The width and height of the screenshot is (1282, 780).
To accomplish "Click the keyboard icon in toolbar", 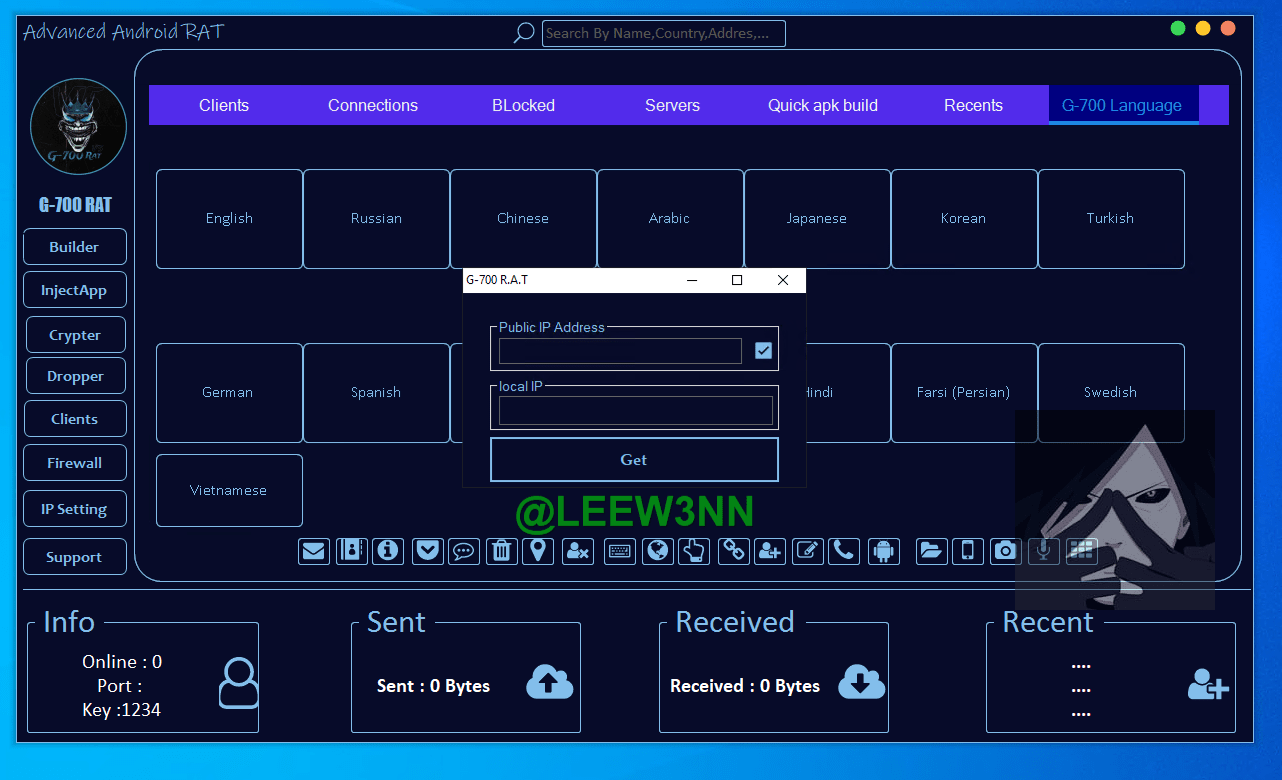I will pos(620,551).
